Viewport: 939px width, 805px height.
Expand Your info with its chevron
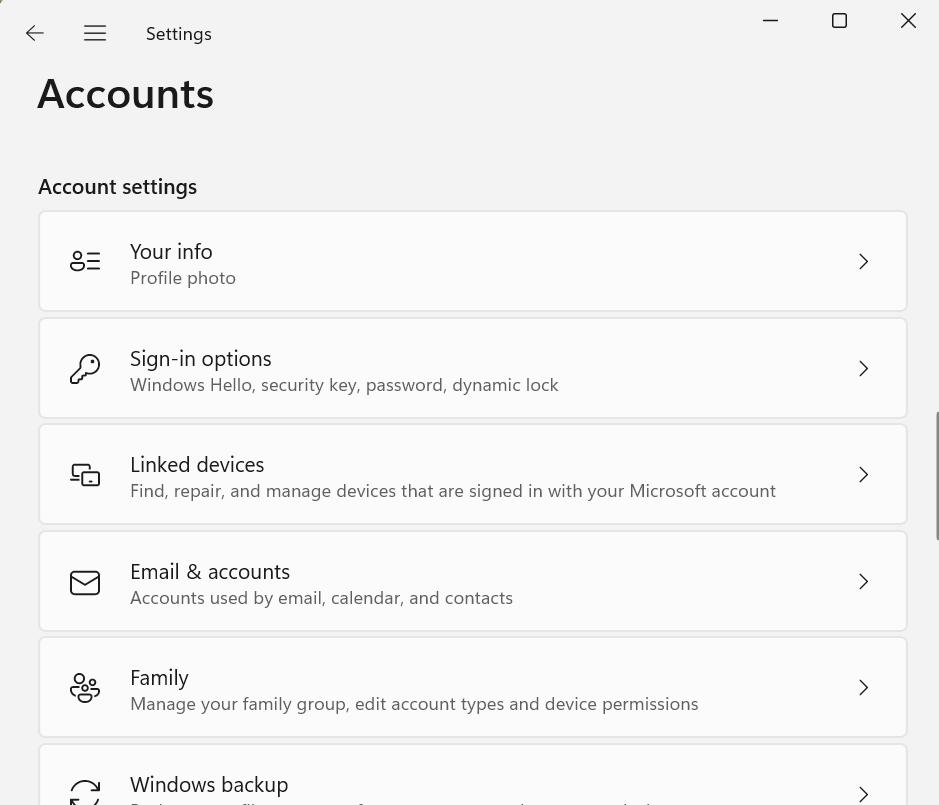point(863,261)
